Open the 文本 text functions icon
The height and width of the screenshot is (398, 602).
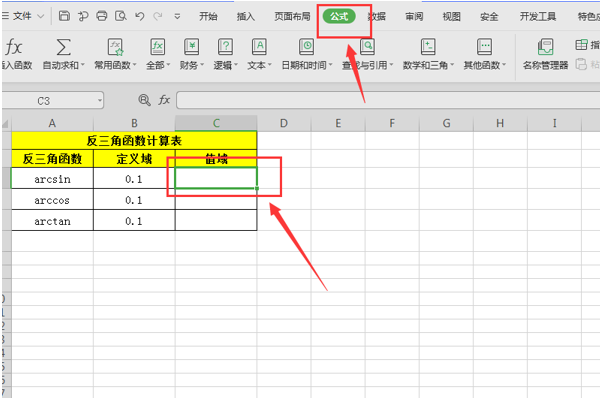coord(259,47)
